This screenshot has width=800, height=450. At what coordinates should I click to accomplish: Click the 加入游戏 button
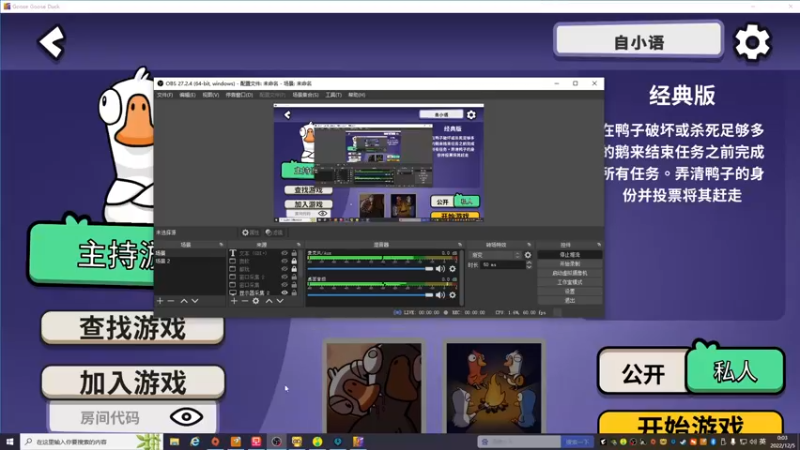(x=133, y=382)
